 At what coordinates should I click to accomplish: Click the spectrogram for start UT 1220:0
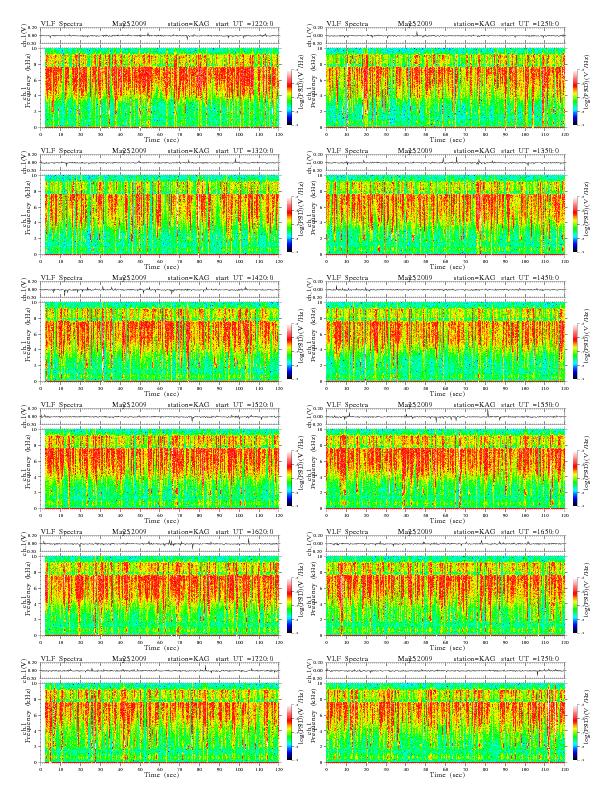[160, 88]
